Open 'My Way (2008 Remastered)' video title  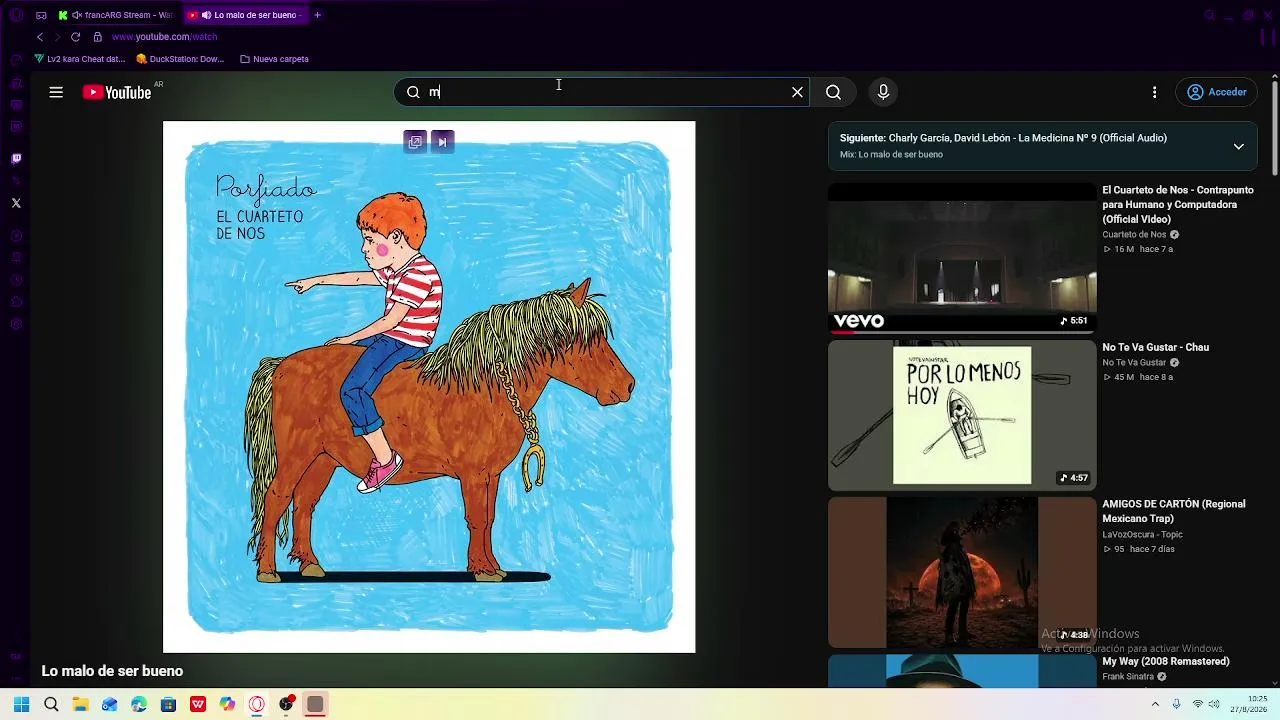(x=1166, y=661)
